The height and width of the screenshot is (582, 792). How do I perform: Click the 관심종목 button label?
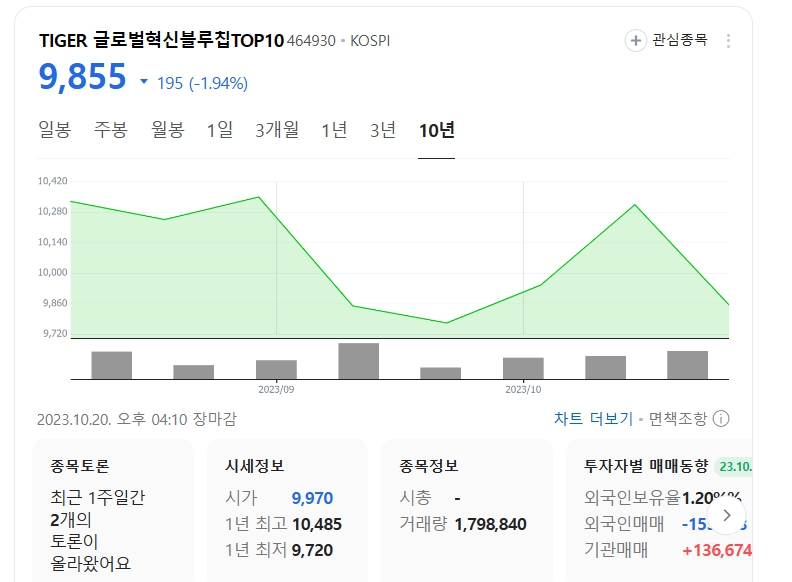click(679, 40)
